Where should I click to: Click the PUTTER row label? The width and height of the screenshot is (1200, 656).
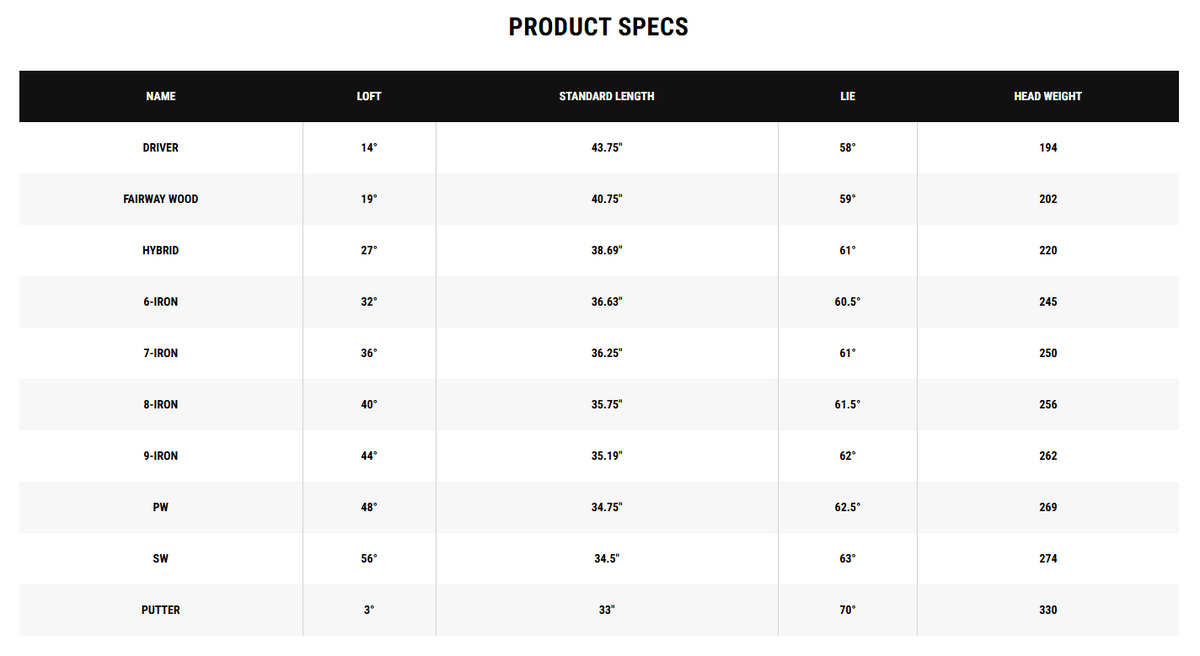[160, 610]
